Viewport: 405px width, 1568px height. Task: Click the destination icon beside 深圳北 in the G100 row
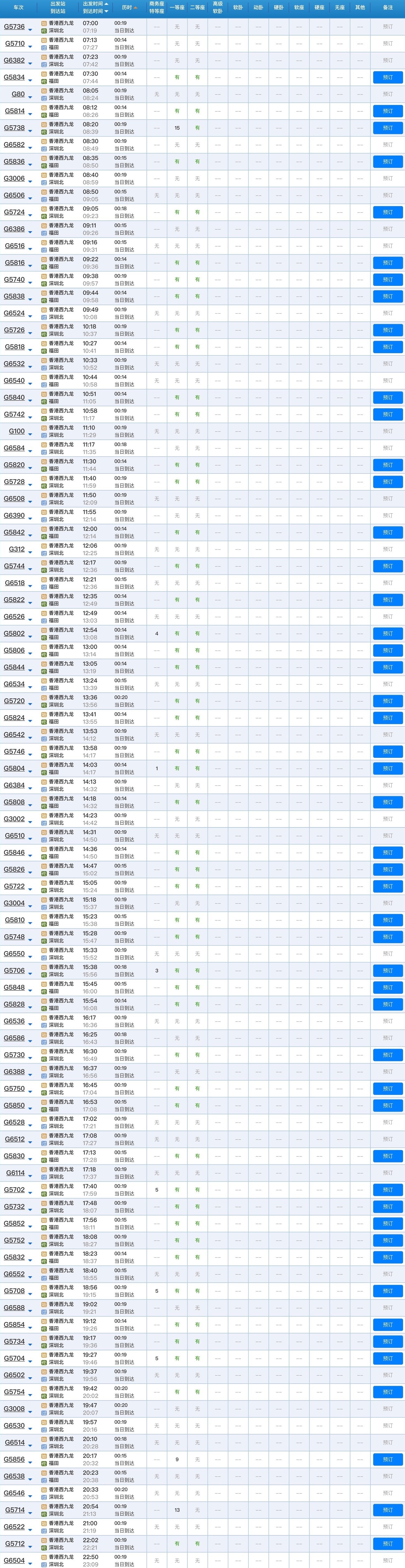click(x=44, y=435)
